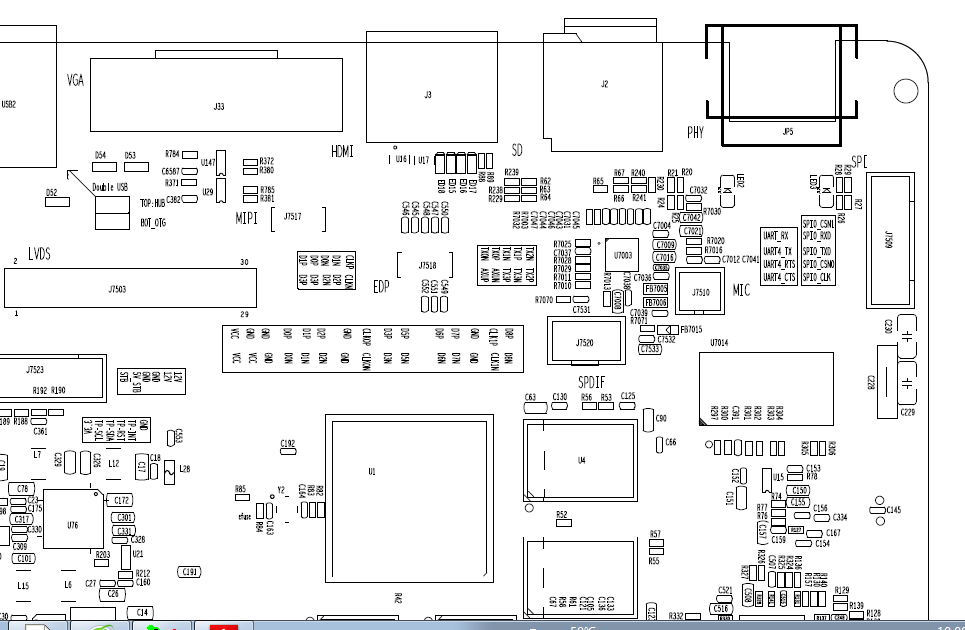
Task: Select the L28 inductor symbol
Action: pos(169,472)
